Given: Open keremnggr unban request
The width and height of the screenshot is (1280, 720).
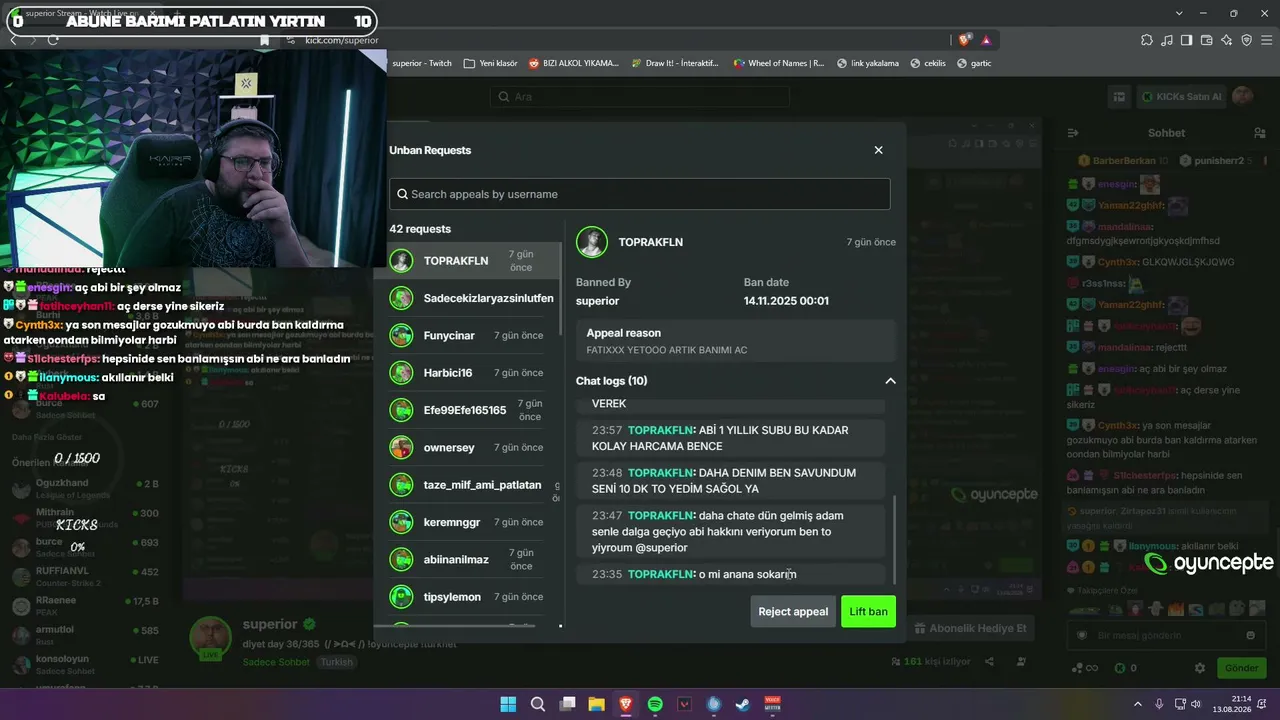Looking at the screenshot, I should tap(475, 522).
